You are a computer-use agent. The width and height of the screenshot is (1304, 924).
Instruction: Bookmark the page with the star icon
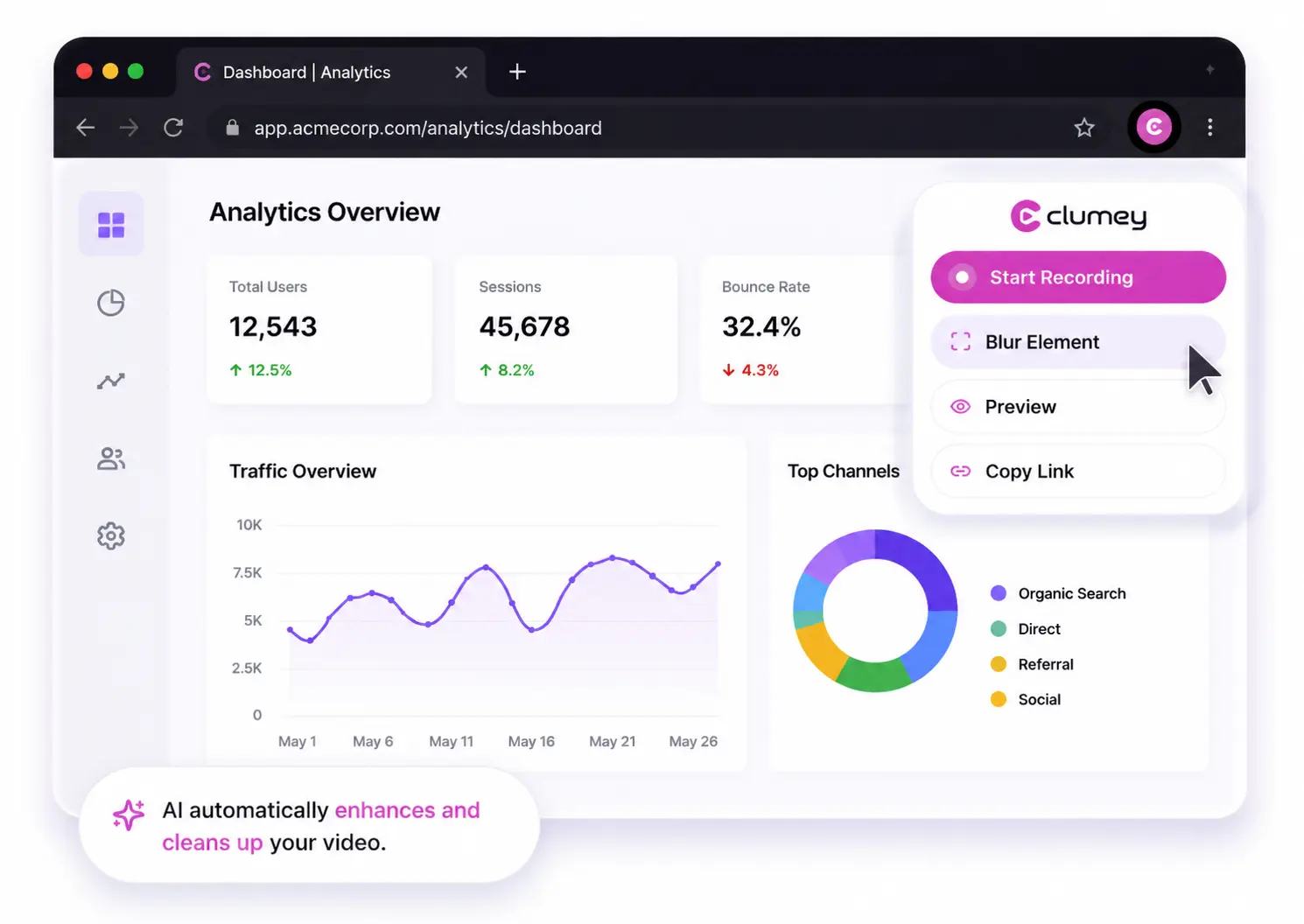pyautogui.click(x=1084, y=128)
